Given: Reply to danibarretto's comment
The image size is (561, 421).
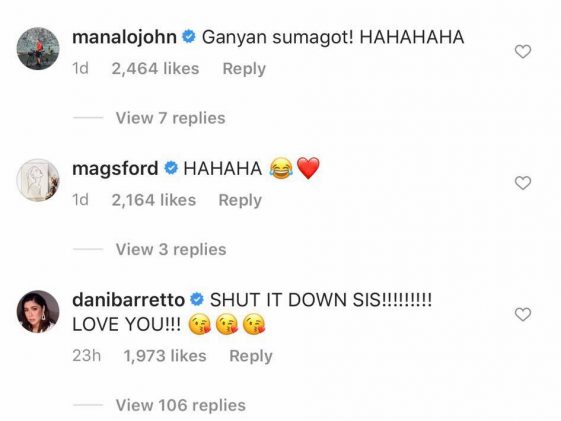Looking at the screenshot, I should [251, 356].
